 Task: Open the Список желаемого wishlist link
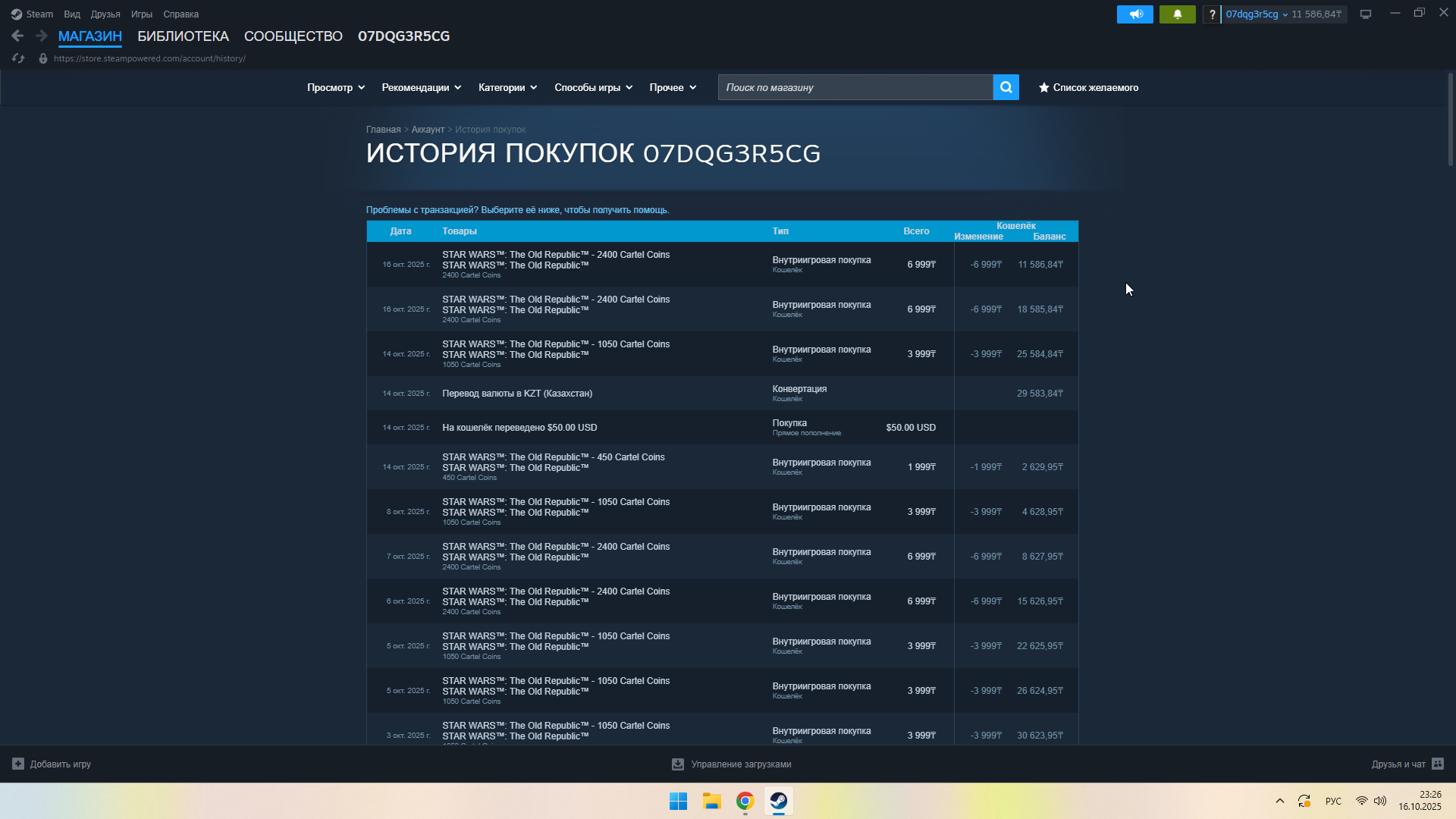1088,87
